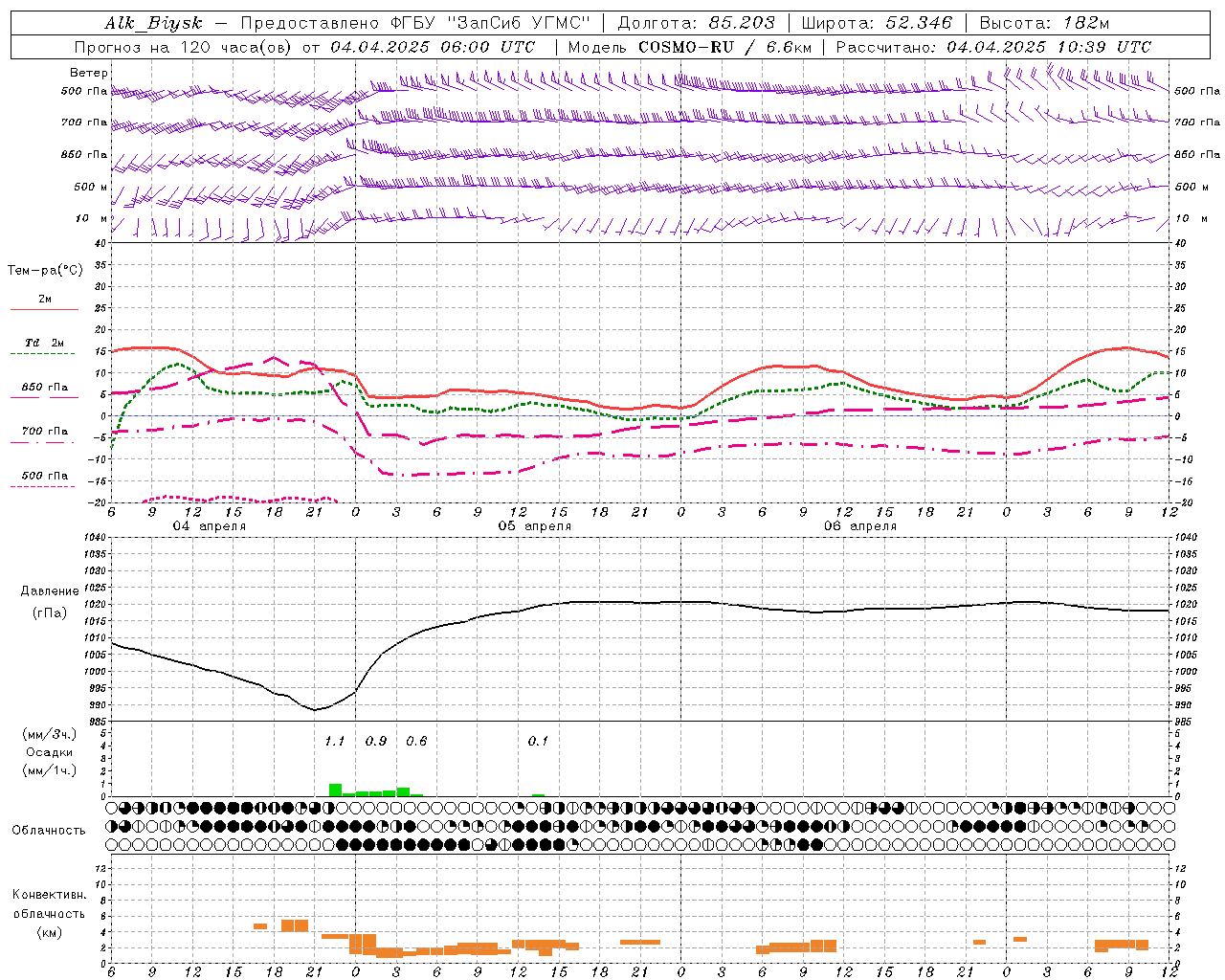Click the '(мм/3ч.)' precipitation unit label
The width and height of the screenshot is (1225, 980).
tap(50, 734)
